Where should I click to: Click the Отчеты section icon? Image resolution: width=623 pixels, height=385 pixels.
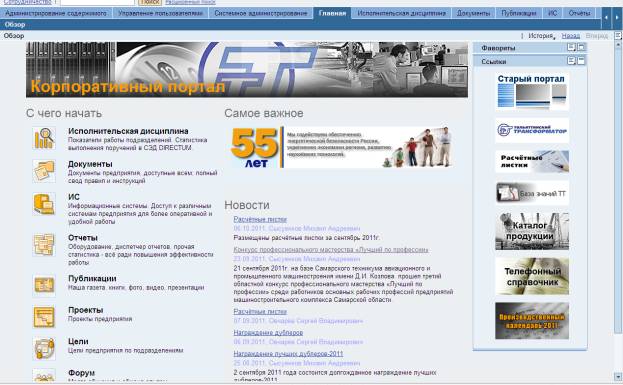[44, 244]
